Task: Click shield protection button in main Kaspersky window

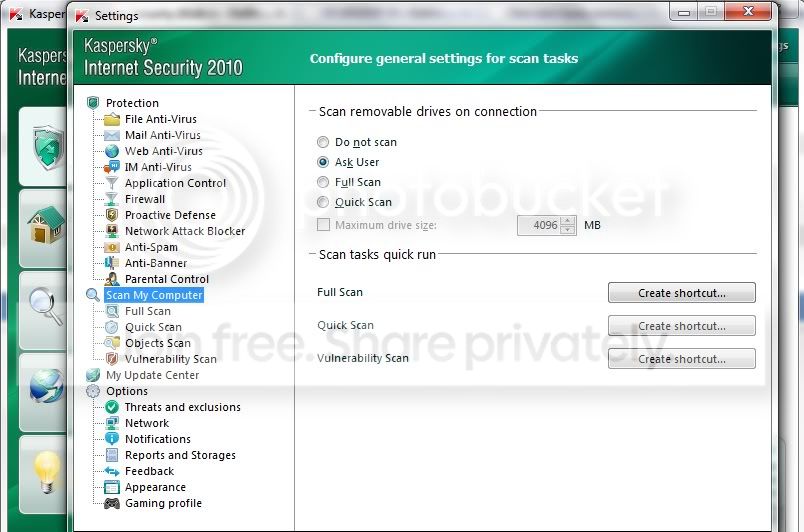Action: click(44, 147)
